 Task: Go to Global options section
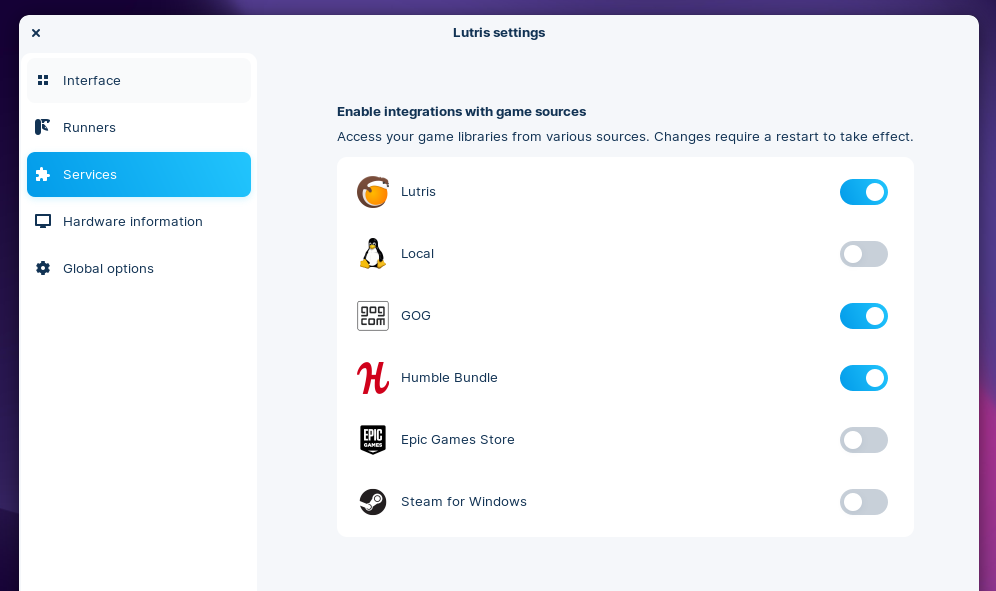(108, 268)
